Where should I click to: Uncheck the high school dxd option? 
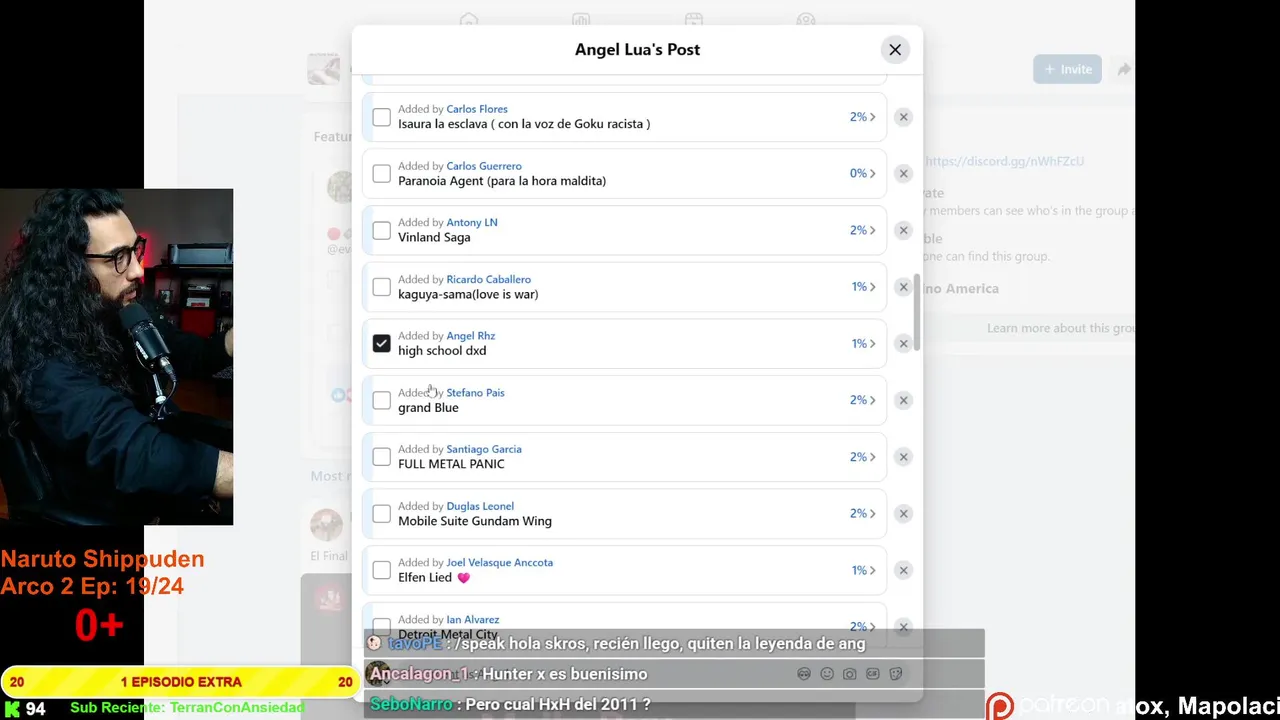(381, 344)
